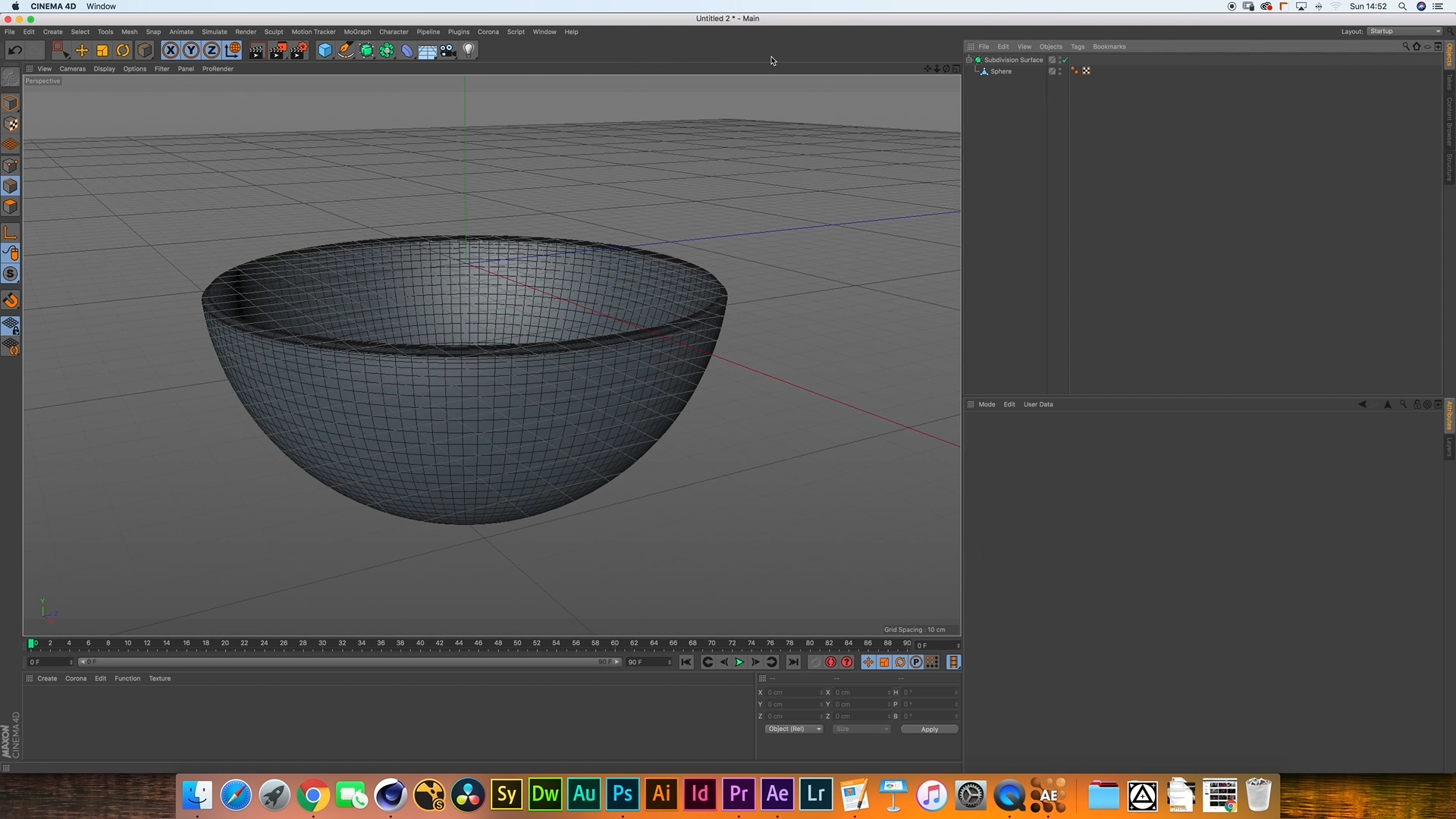Viewport: 1456px width, 819px height.
Task: Open the Spline Pen tool
Action: 346,51
